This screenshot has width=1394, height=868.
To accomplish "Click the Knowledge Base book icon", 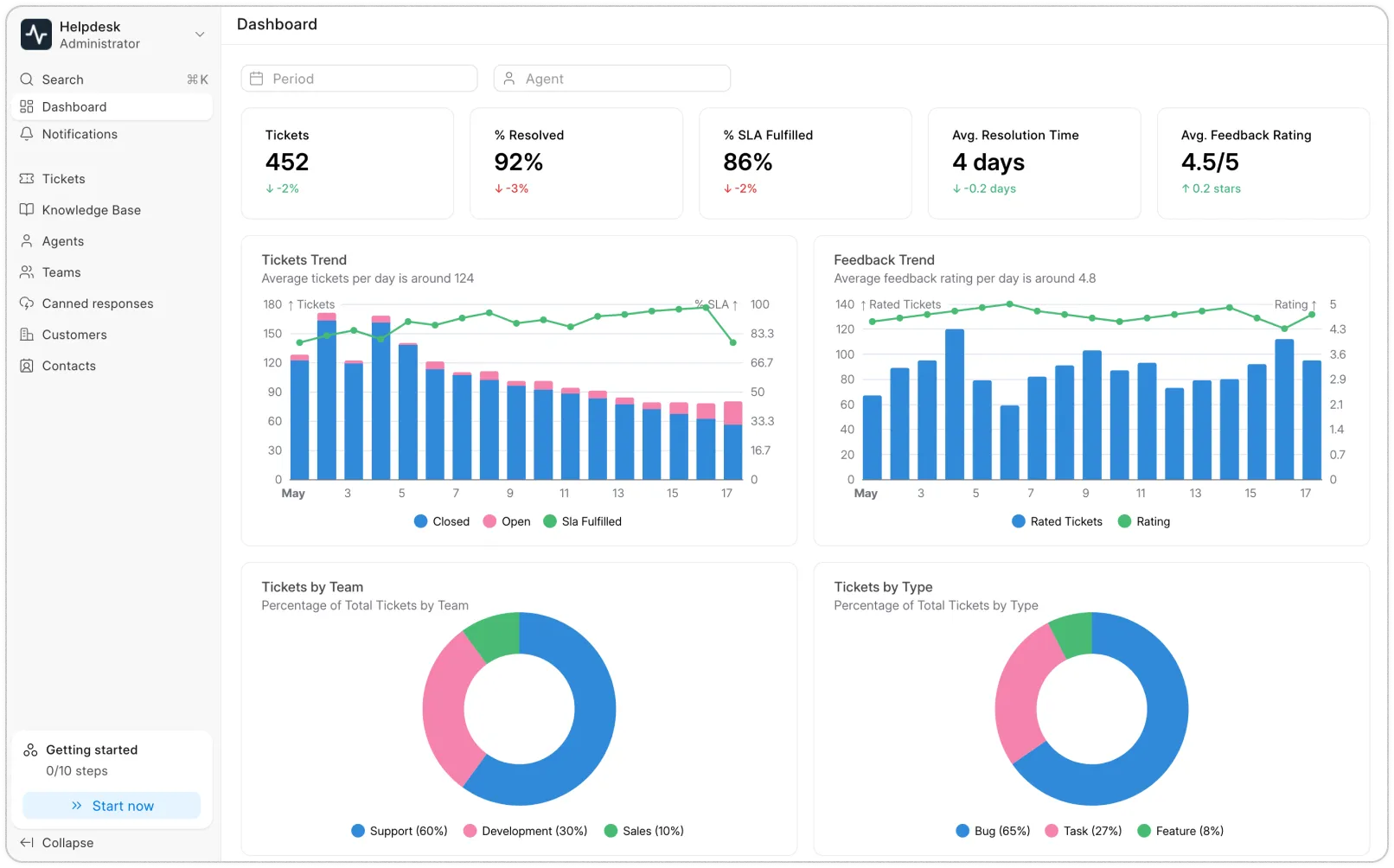I will click(x=27, y=210).
